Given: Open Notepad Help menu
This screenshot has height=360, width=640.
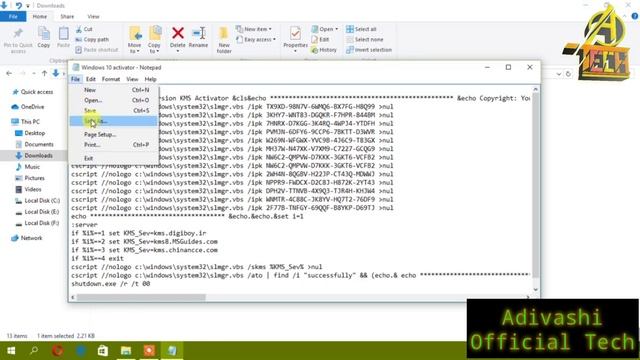Looking at the screenshot, I should click(x=150, y=79).
